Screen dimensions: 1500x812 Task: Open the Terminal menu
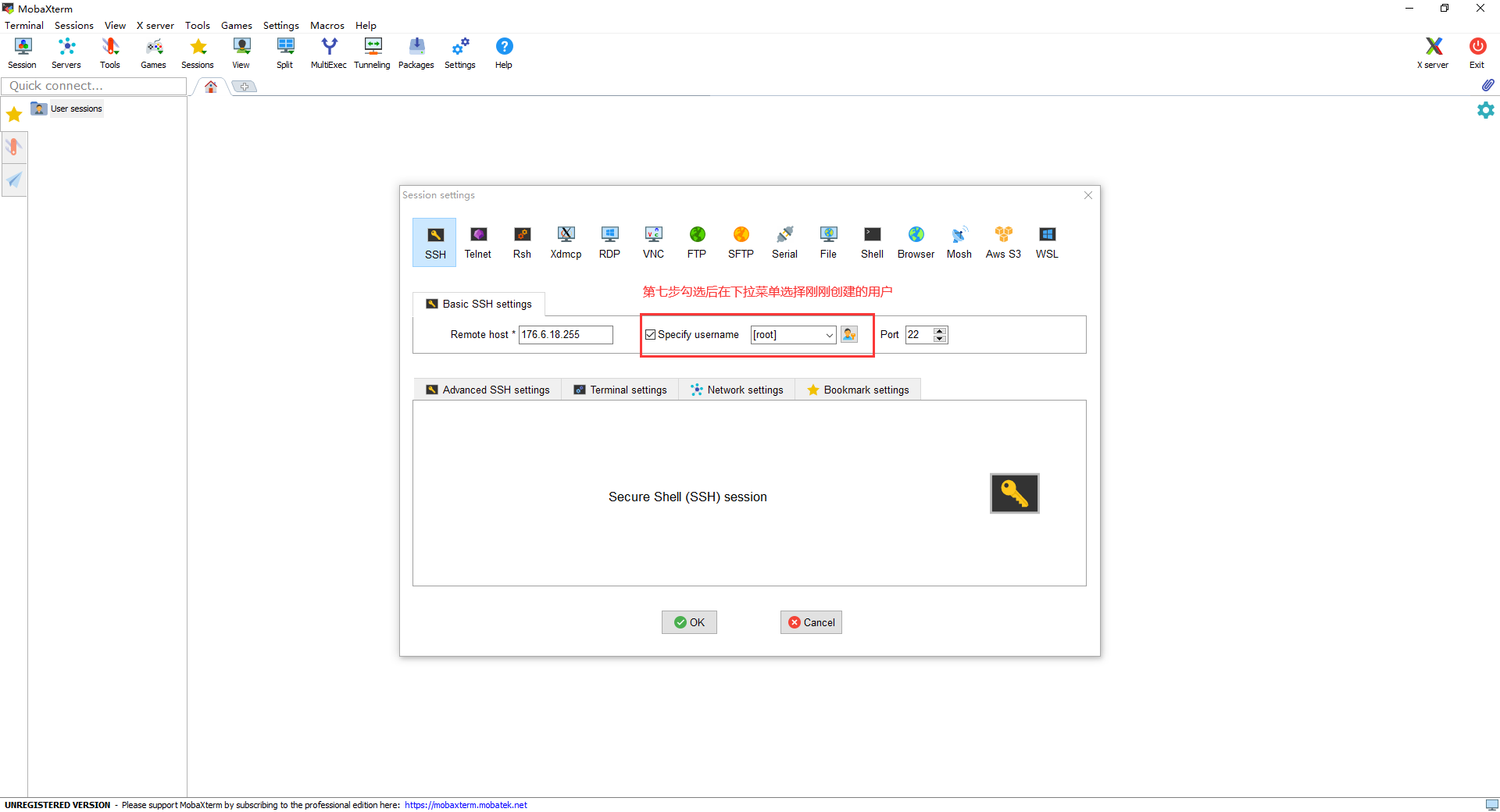[24, 25]
